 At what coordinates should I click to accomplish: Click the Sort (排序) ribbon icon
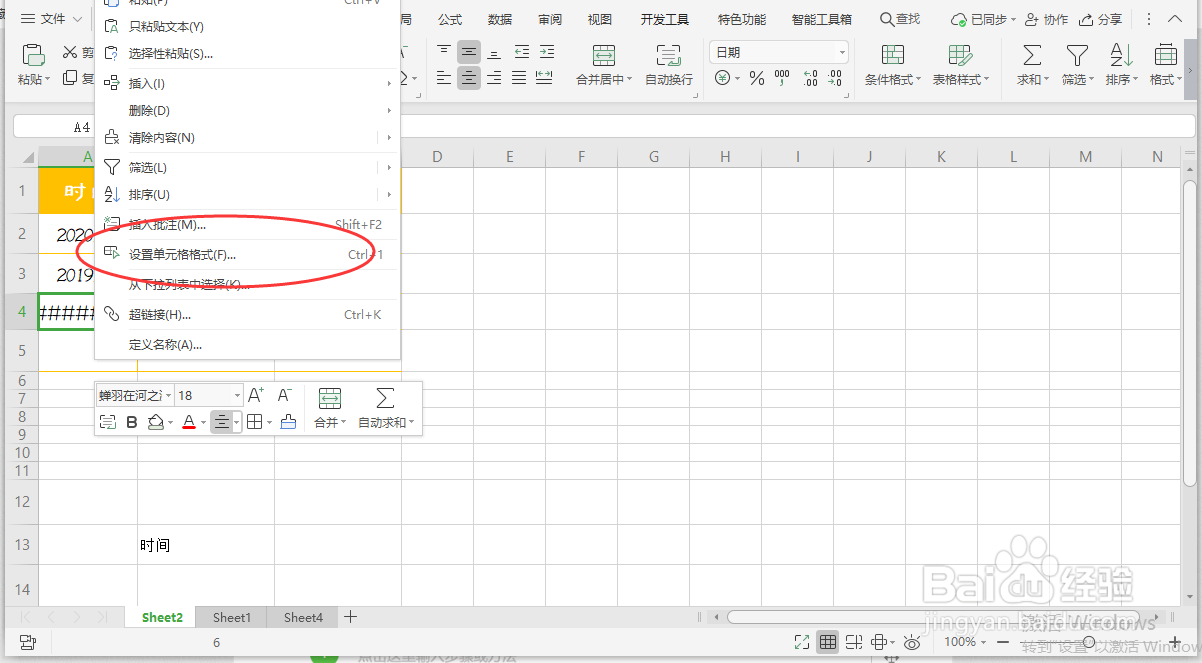click(1121, 55)
